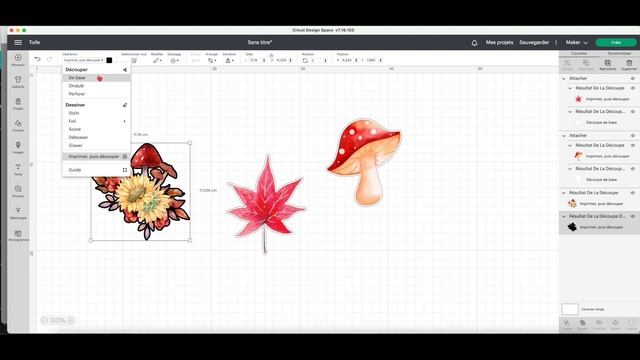Screen dimensions: 640x360
Task: Zoom in with the plus button
Action: click(71, 320)
